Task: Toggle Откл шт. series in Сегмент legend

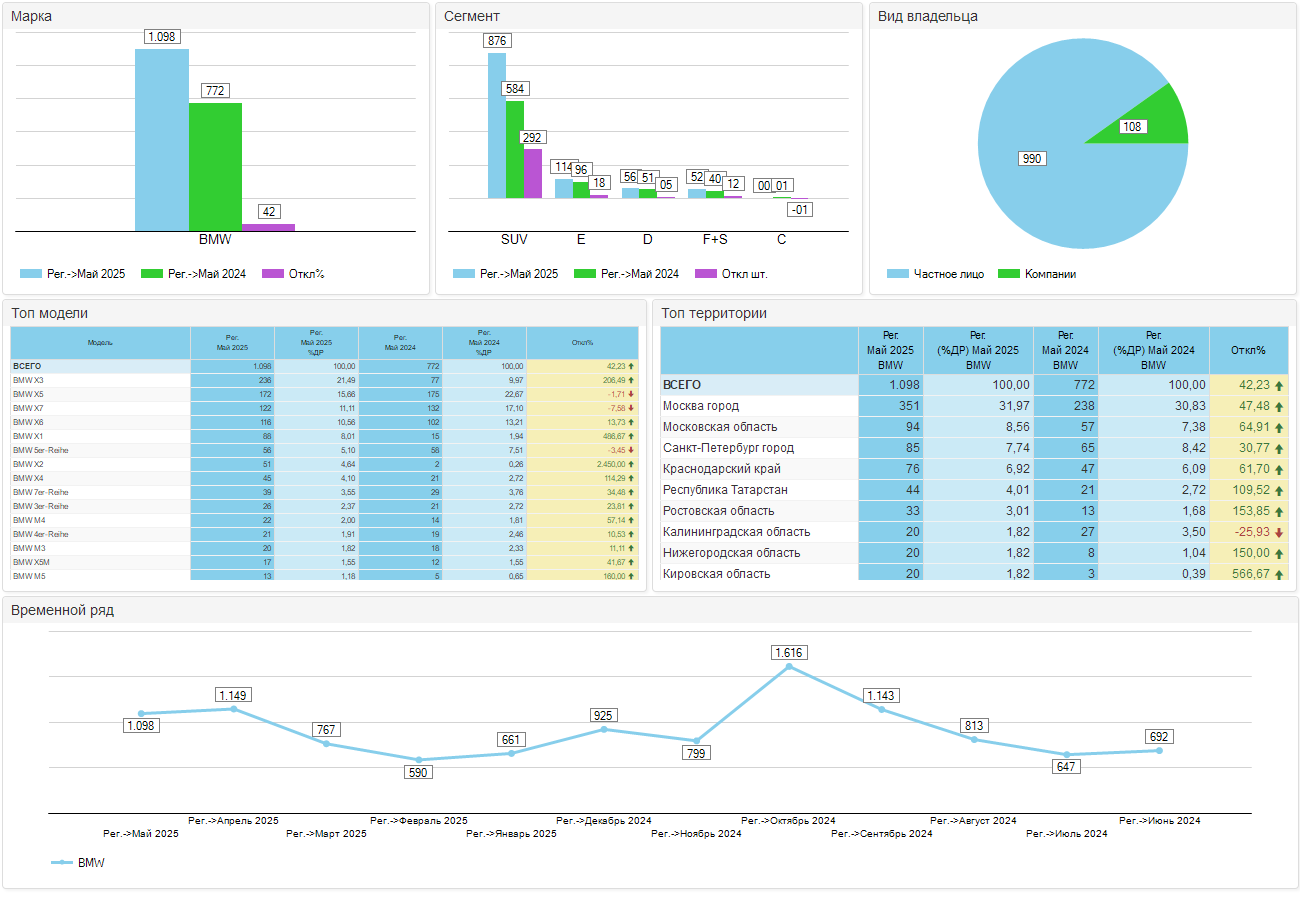Action: tap(731, 274)
